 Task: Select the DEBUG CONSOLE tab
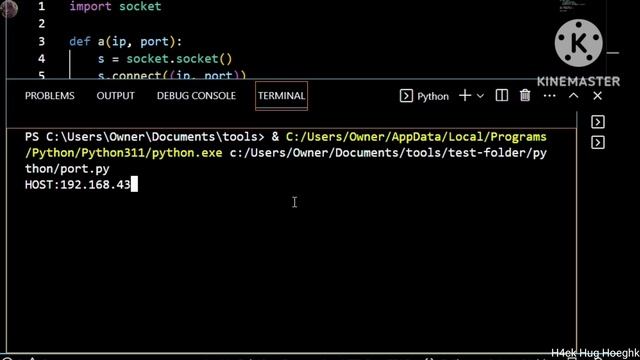[196, 96]
